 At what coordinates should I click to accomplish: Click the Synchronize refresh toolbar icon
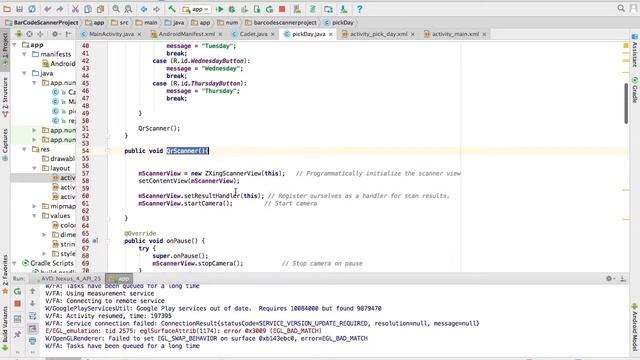32,9
